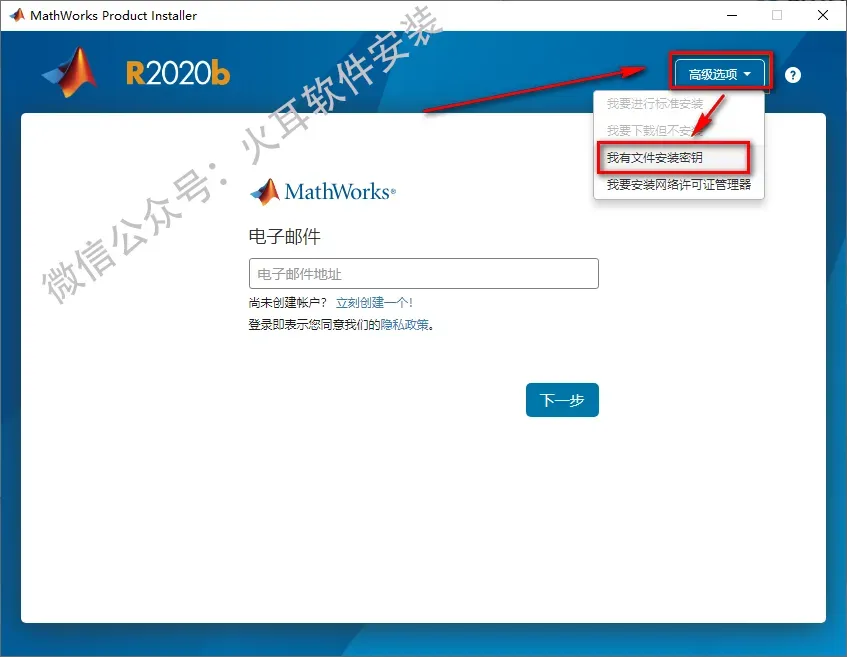Viewport: 847px width, 657px height.
Task: Click the 下一步 button
Action: tap(562, 400)
